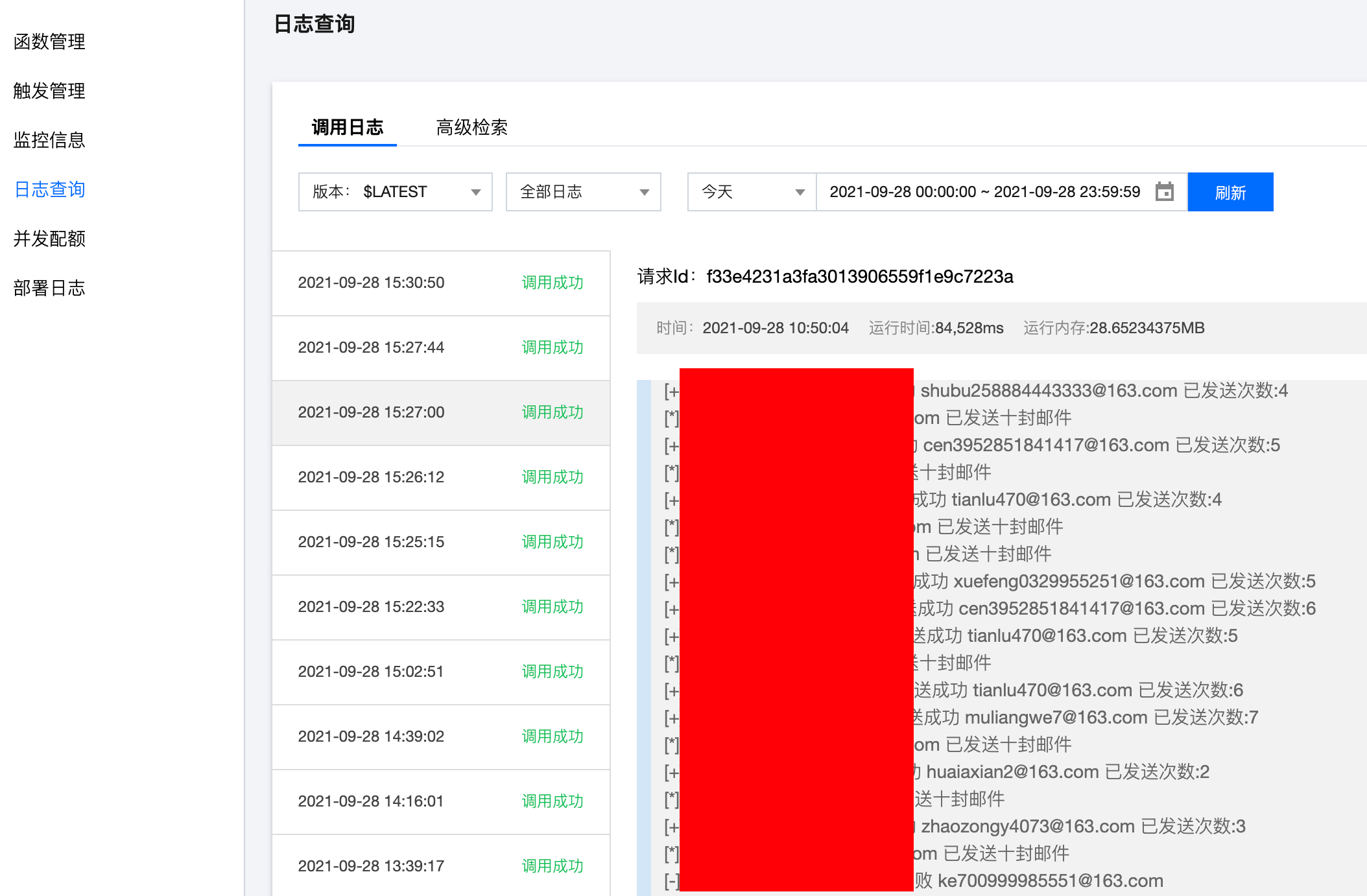The width and height of the screenshot is (1367, 896).
Task: Expand the 全部日志 filter dropdown
Action: click(583, 192)
